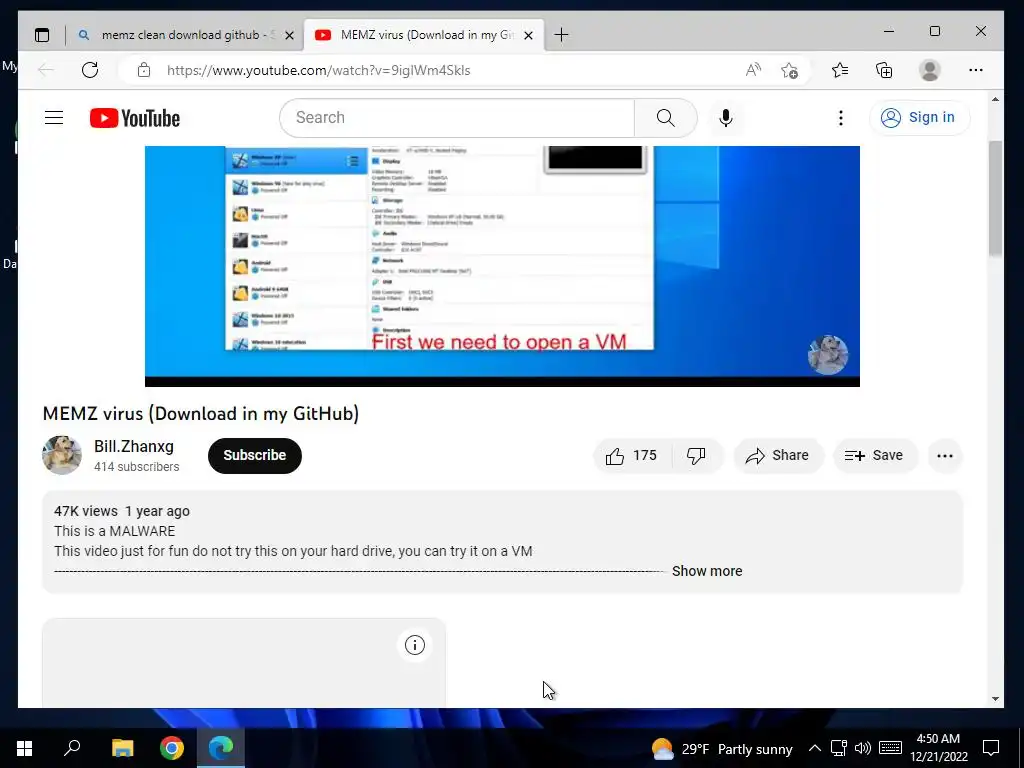Open weather widget 29°F Partly sunny

point(722,749)
